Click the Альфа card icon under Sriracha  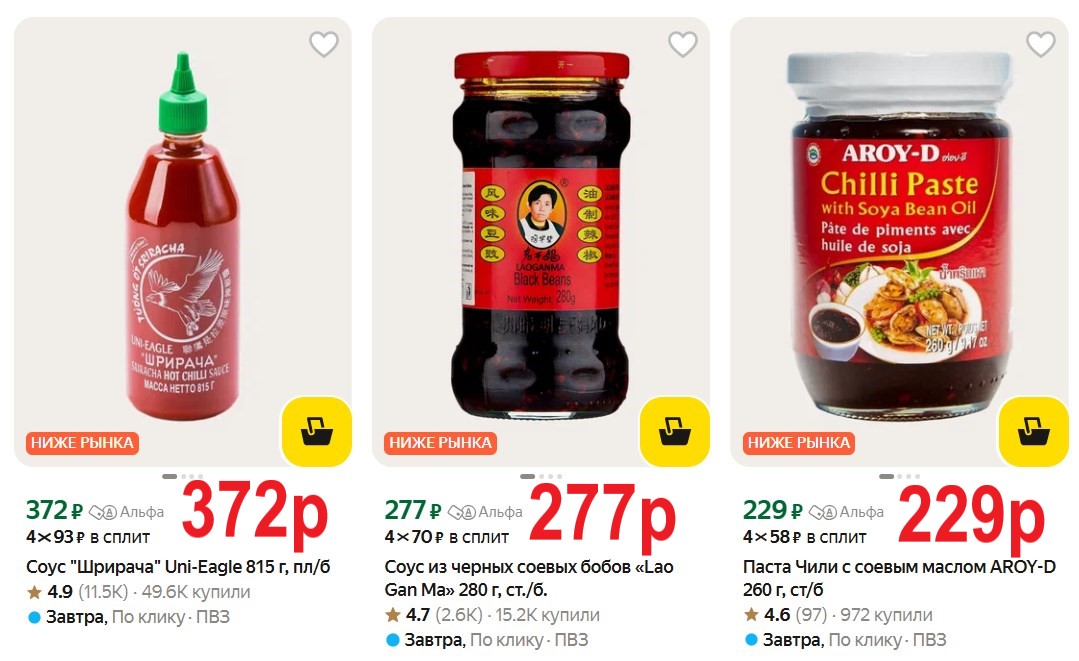[103, 512]
